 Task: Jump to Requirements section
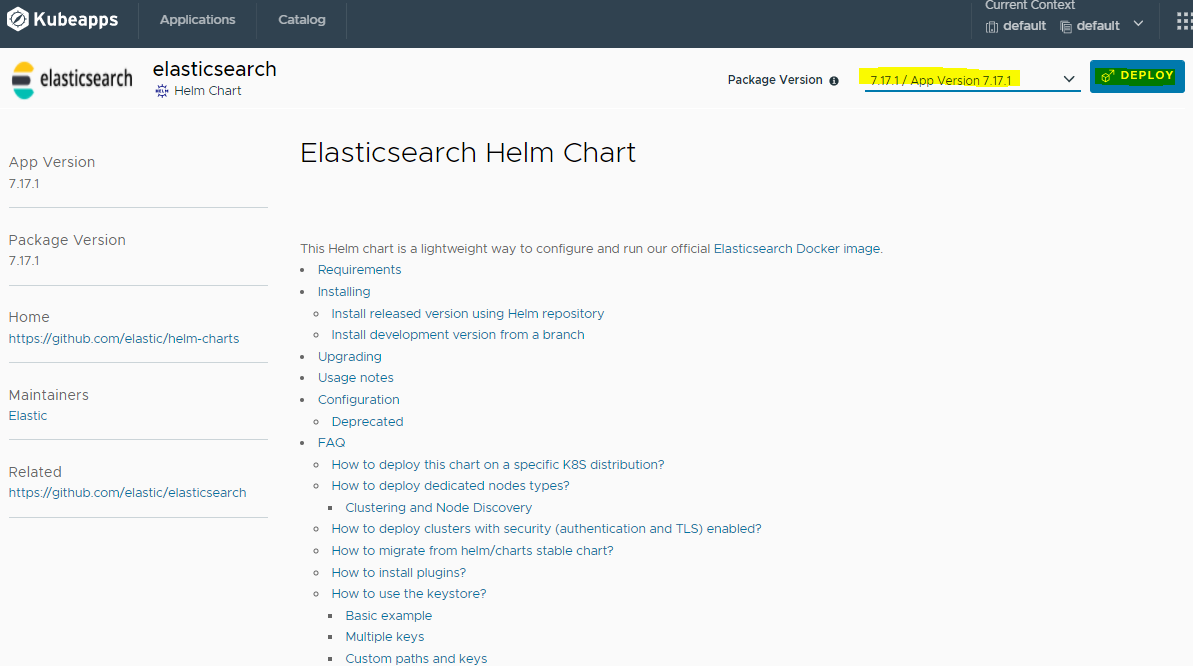tap(359, 269)
